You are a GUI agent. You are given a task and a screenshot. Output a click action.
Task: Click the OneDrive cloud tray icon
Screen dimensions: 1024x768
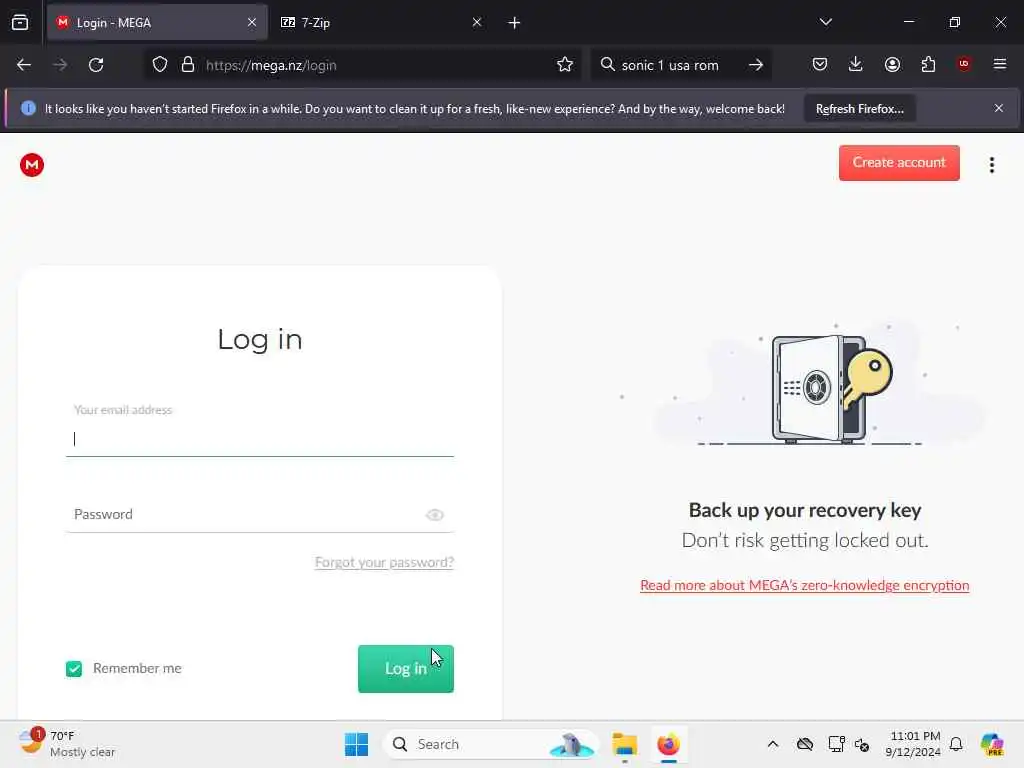[x=805, y=744]
